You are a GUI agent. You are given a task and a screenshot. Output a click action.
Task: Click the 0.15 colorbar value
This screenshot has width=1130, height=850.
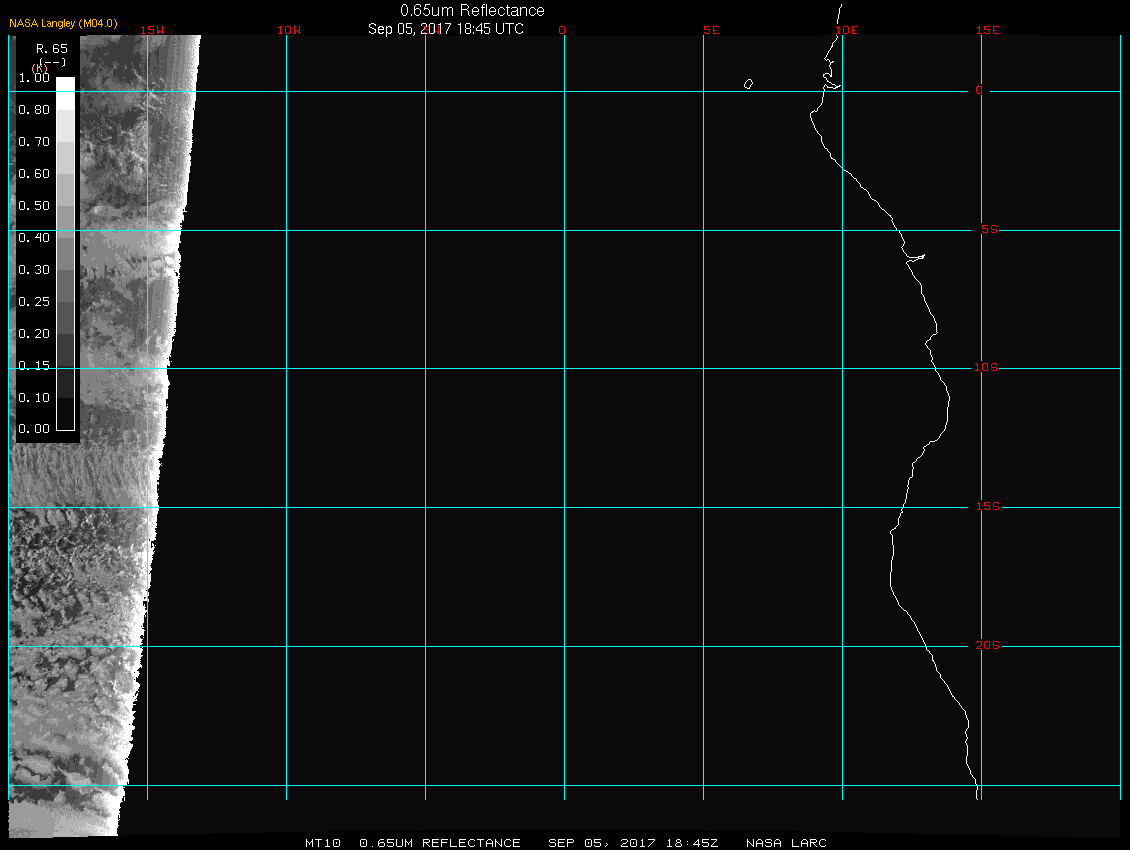tap(34, 366)
